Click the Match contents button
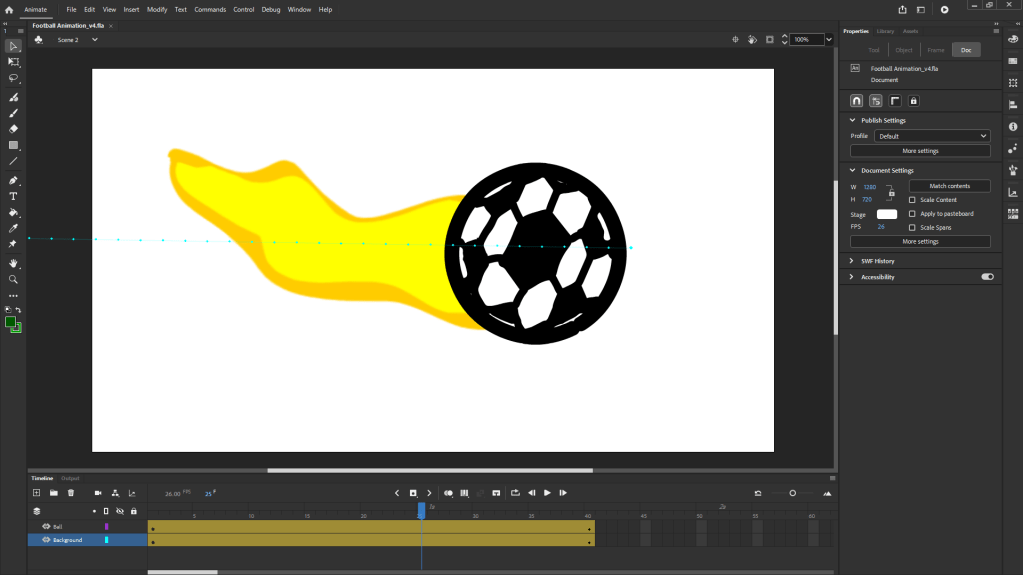 pyautogui.click(x=949, y=186)
